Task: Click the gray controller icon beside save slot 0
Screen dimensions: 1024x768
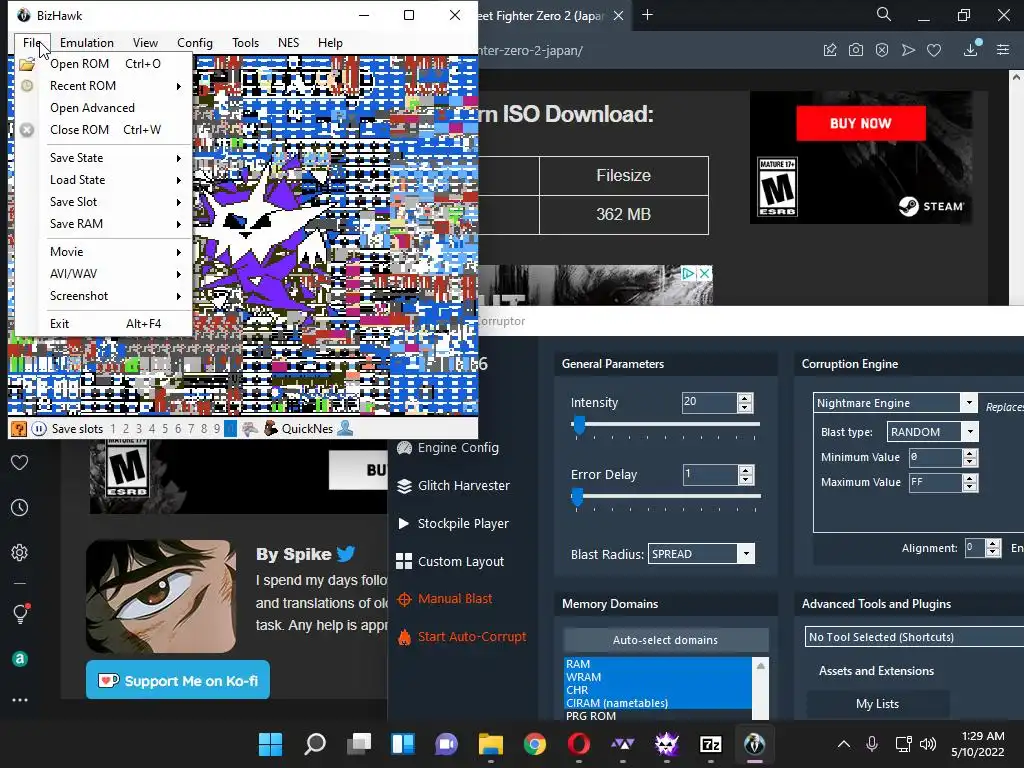Action: (249, 429)
